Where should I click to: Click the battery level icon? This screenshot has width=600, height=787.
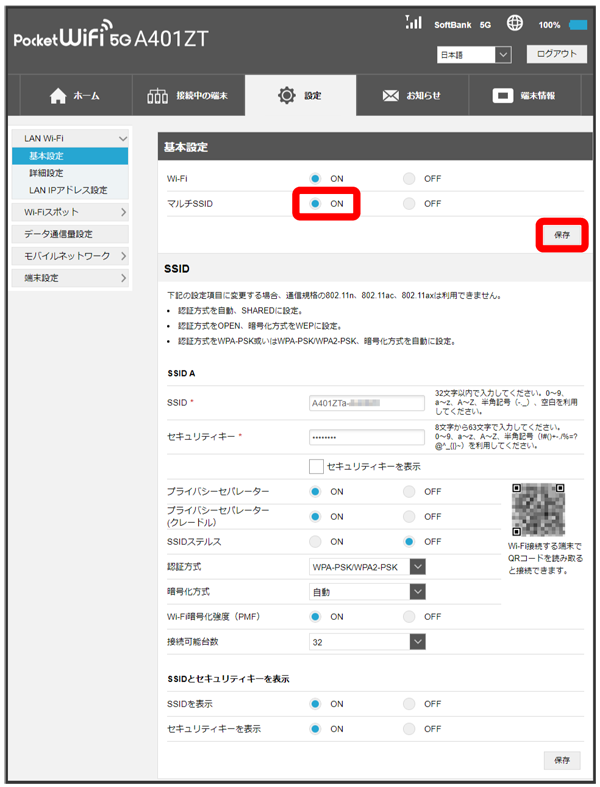pos(578,24)
